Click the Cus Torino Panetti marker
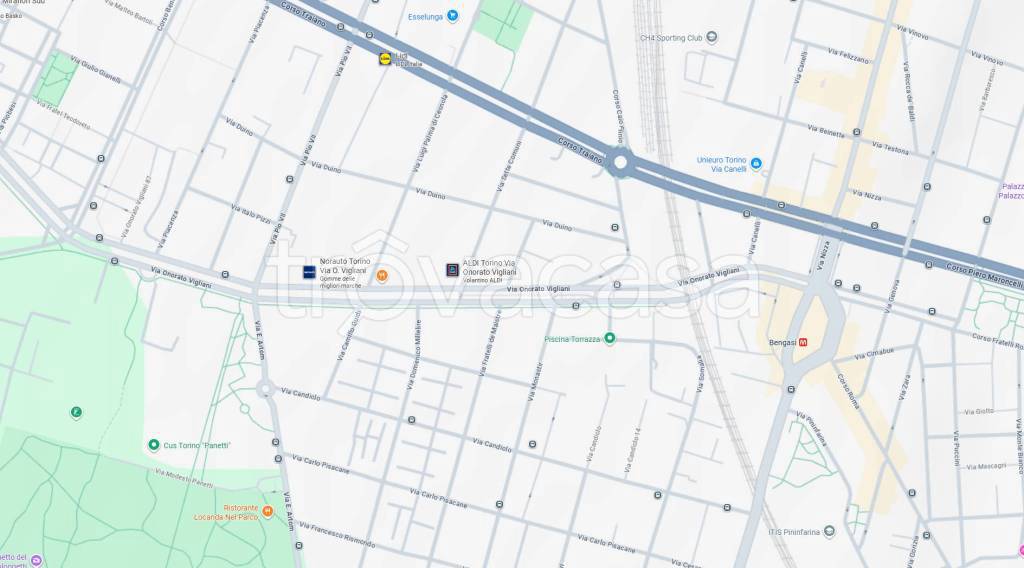The height and width of the screenshot is (568, 1024). pyautogui.click(x=153, y=445)
